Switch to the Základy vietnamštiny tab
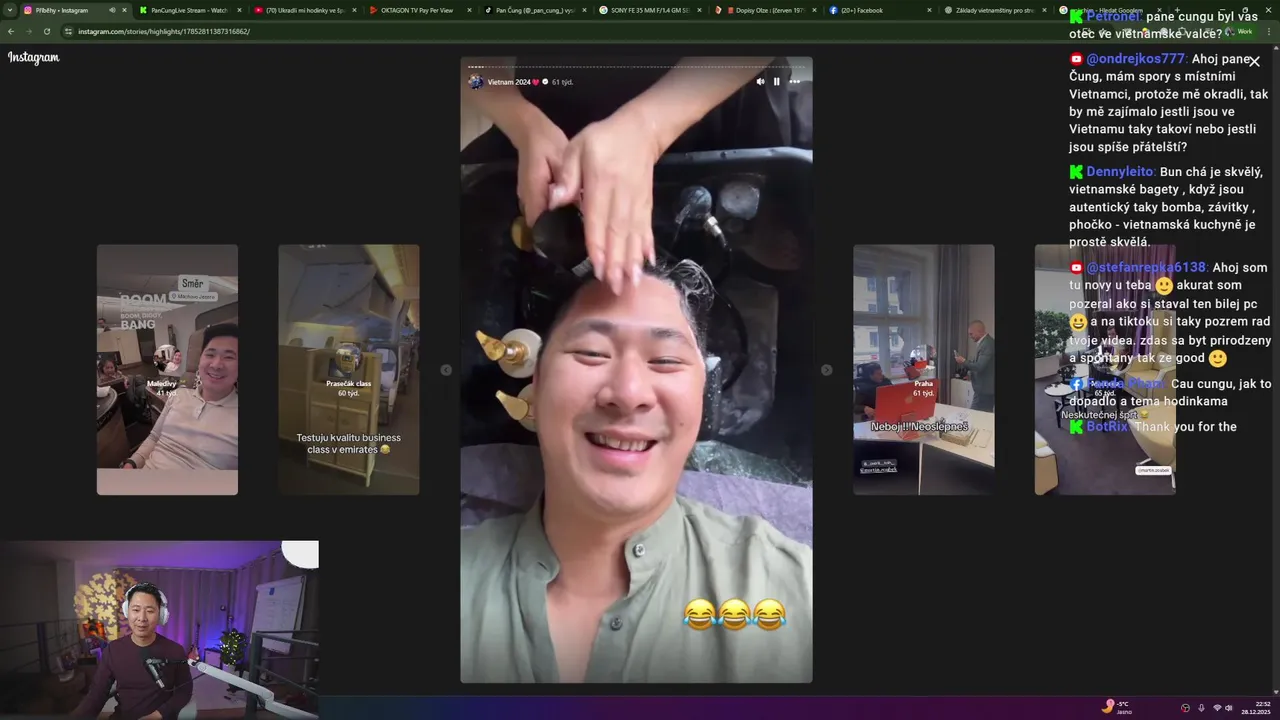 tap(995, 10)
